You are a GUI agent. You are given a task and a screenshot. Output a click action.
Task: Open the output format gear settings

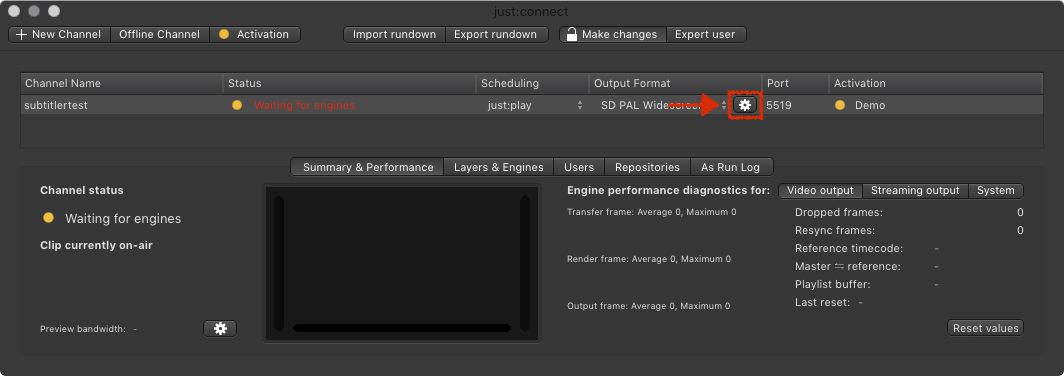(745, 105)
